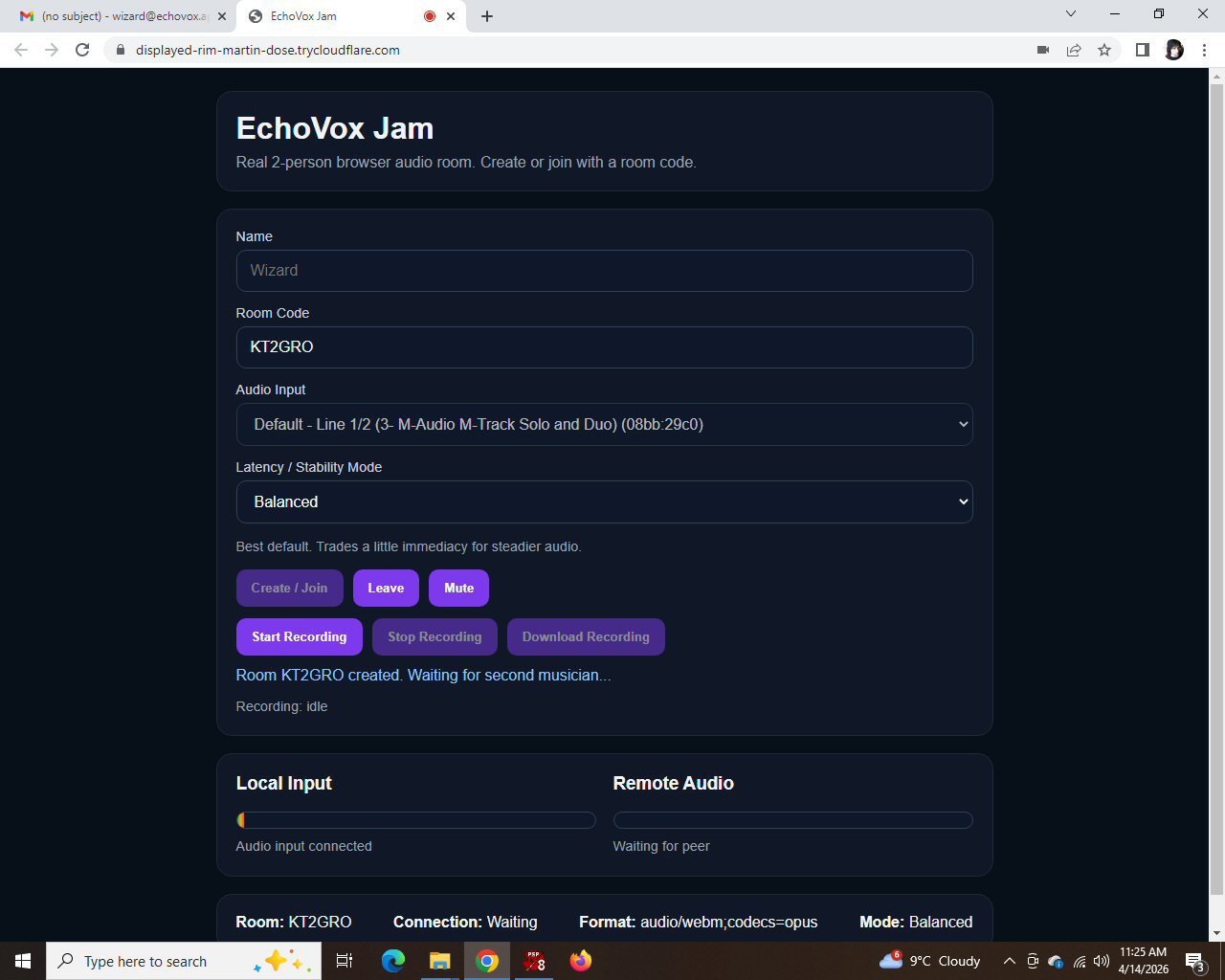Click the share page icon in address bar
This screenshot has height=980, width=1225.
[x=1074, y=50]
